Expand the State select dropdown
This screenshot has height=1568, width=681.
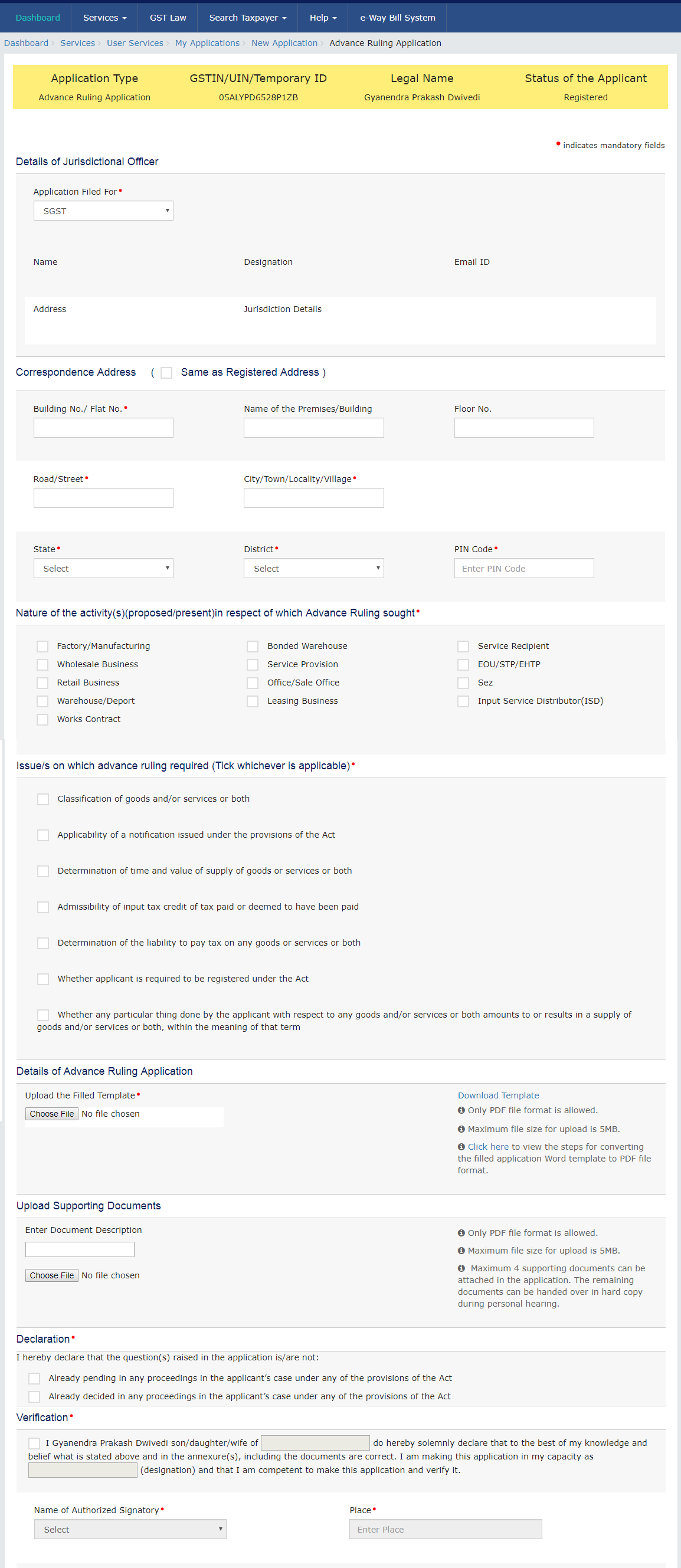[x=103, y=569]
